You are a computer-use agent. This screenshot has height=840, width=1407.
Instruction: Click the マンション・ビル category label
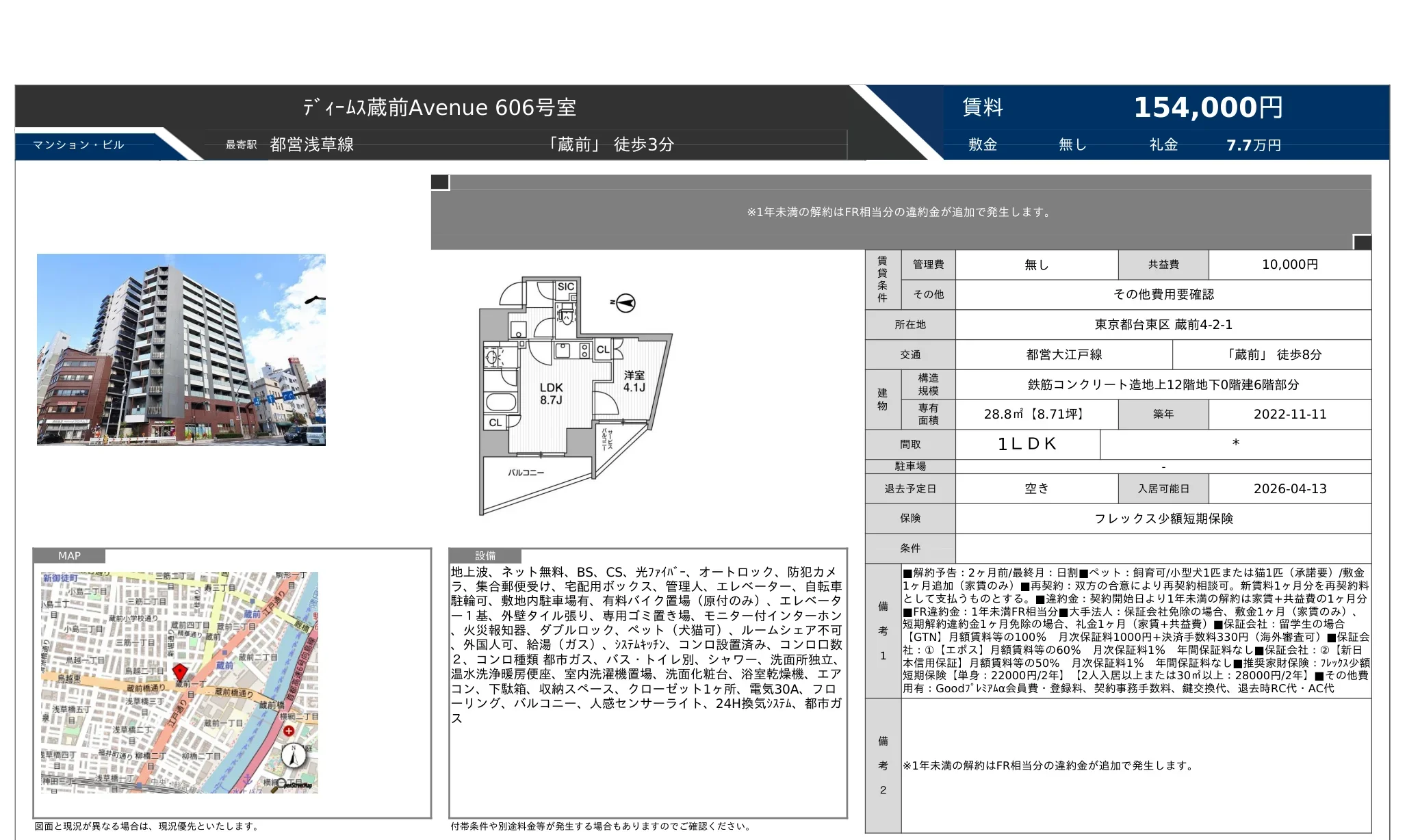(x=79, y=145)
